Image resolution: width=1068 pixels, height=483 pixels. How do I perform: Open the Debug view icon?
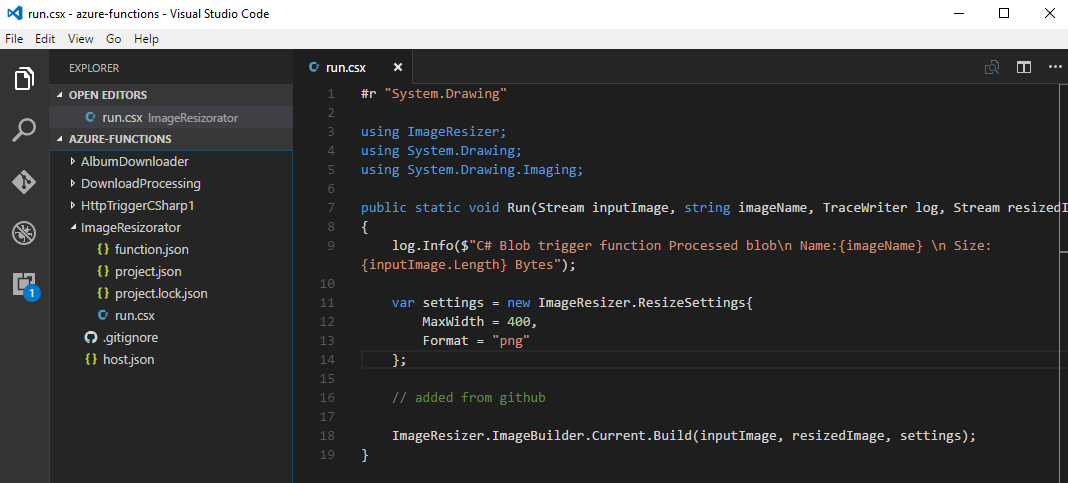coord(24,233)
